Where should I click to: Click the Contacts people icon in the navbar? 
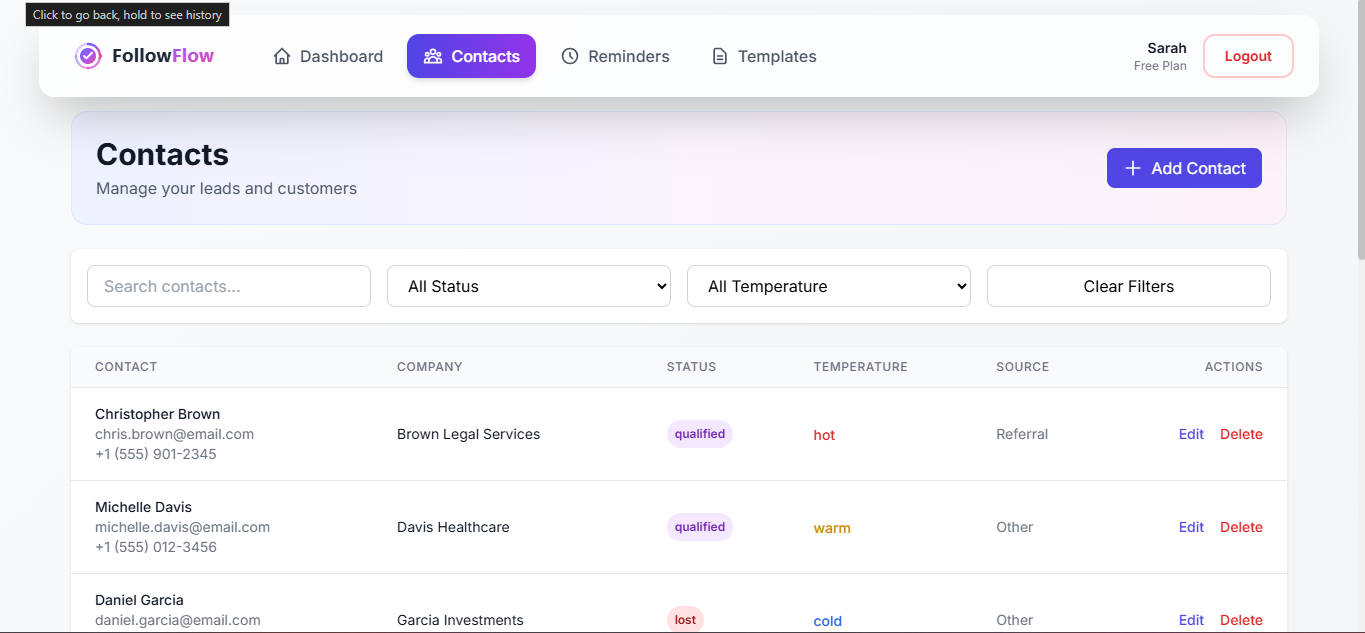coord(432,56)
